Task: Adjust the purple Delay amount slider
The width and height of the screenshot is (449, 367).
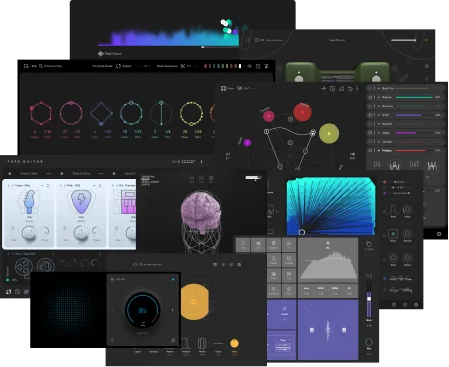Action: point(405,133)
